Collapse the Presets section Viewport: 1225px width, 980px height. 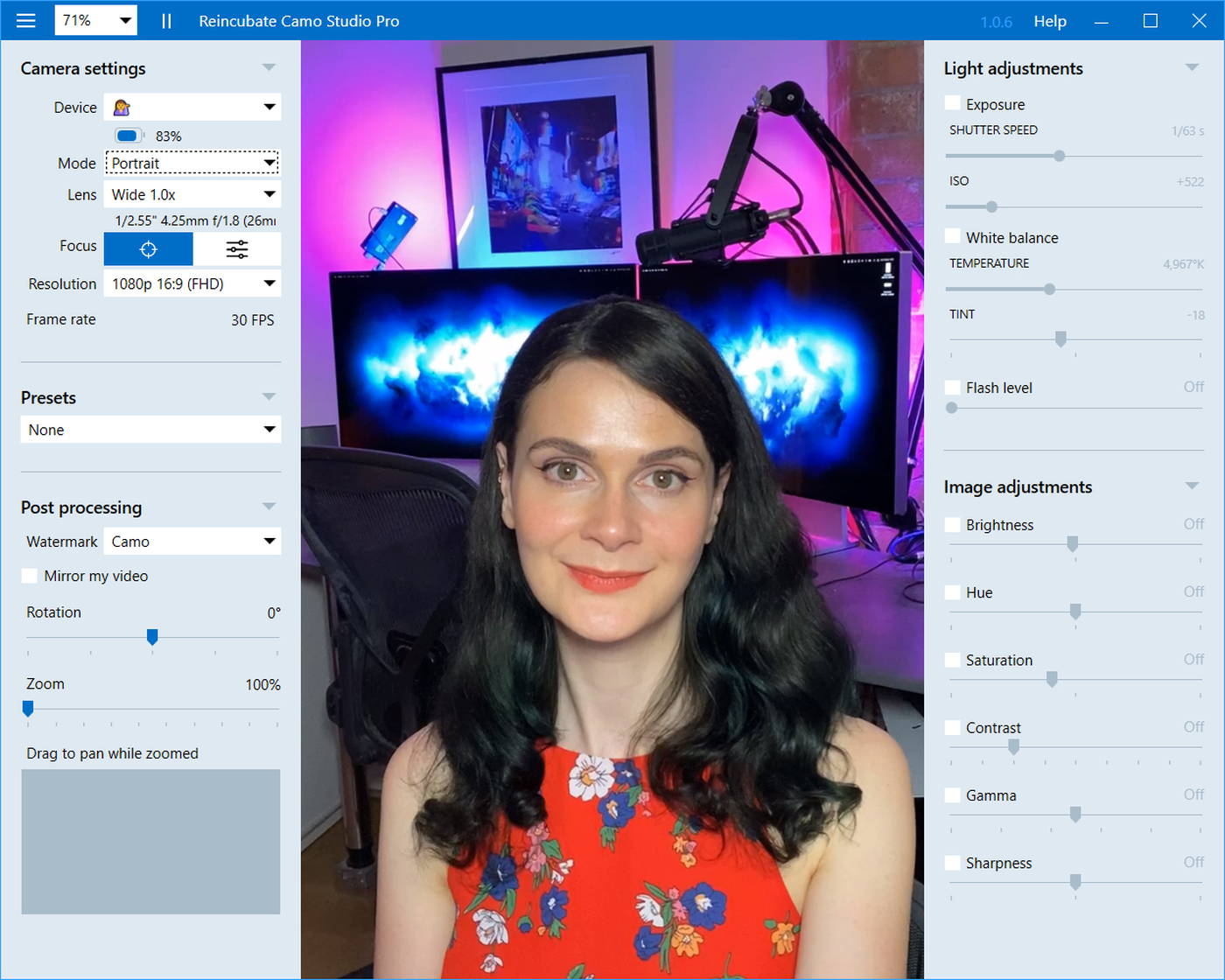[269, 397]
